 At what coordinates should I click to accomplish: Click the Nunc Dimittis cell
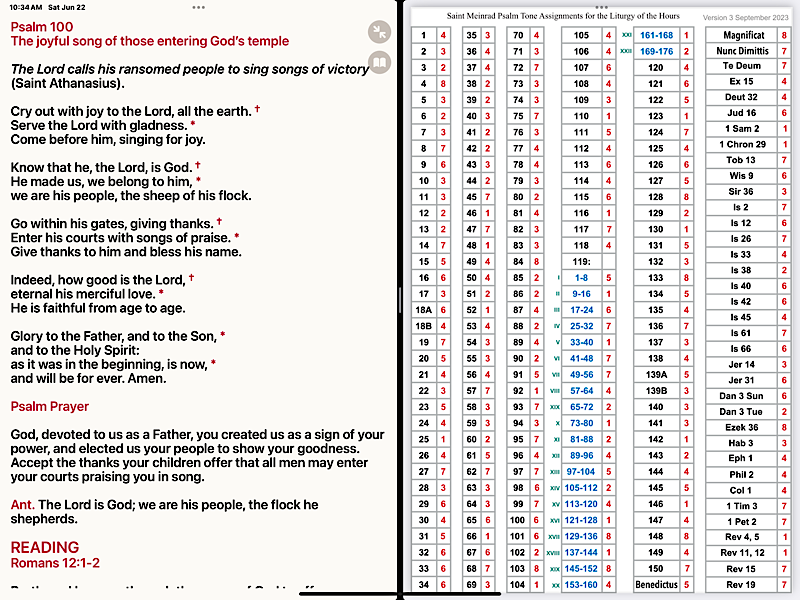pos(743,51)
